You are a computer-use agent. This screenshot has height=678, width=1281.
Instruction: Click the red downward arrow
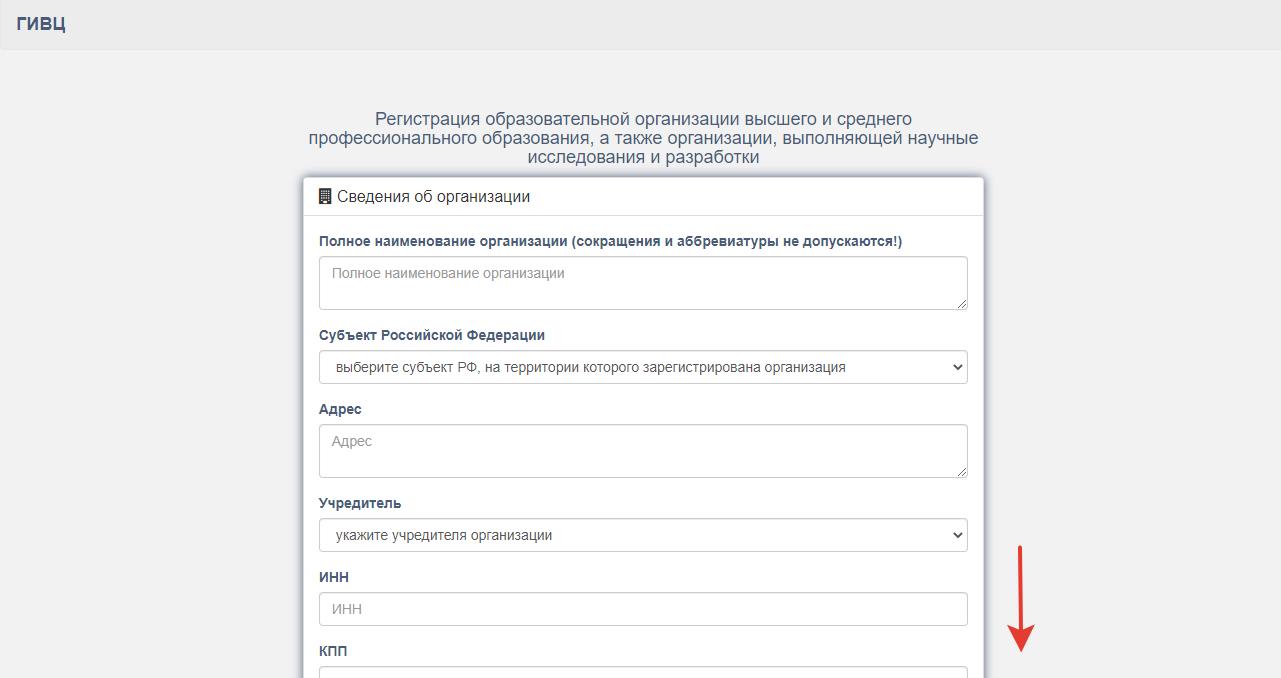click(1020, 600)
